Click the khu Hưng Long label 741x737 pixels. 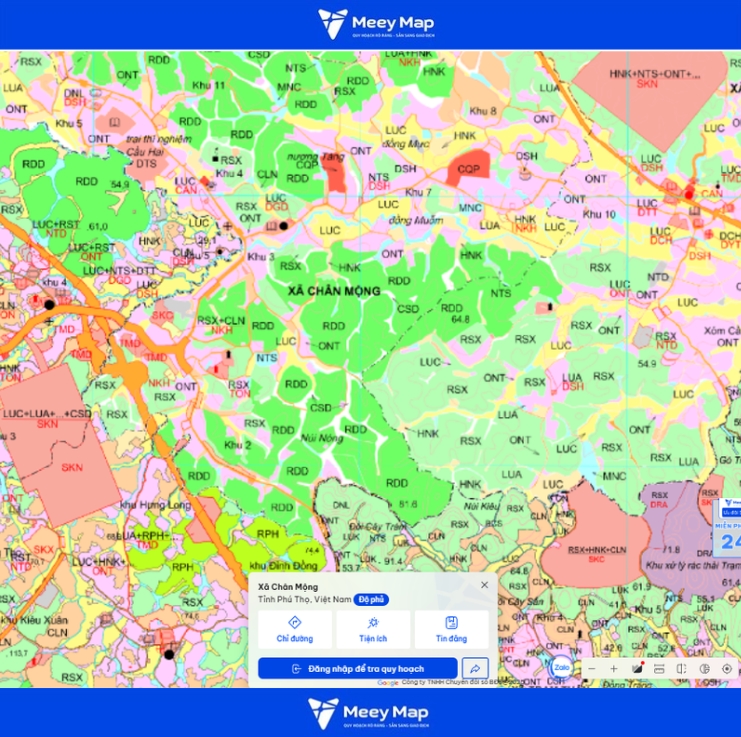point(155,505)
